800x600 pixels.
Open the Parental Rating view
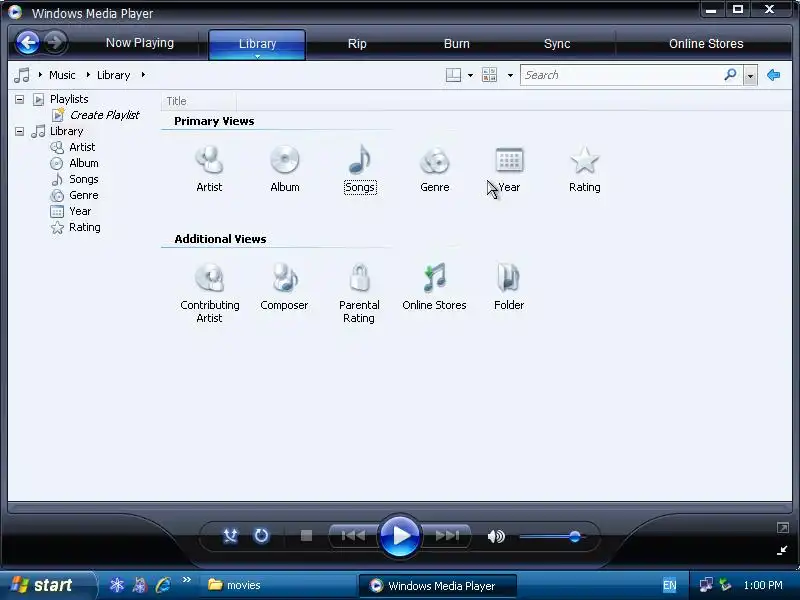(x=359, y=293)
